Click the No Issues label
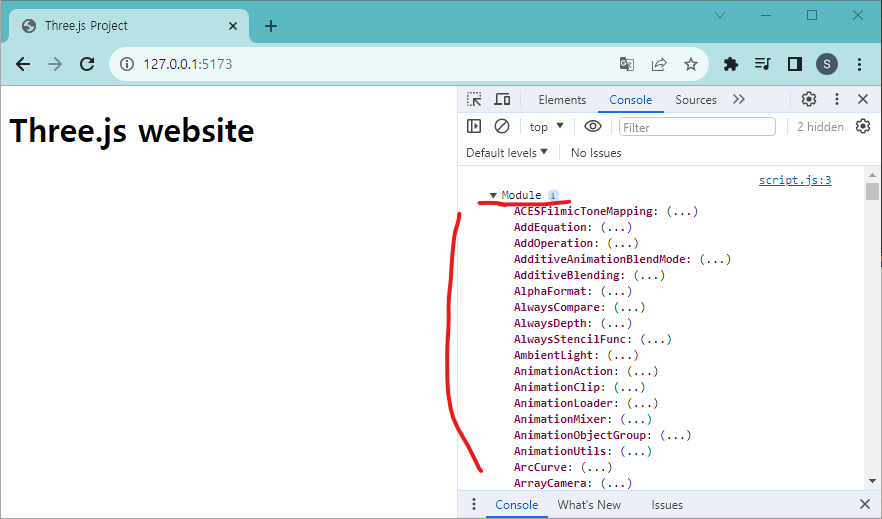Image resolution: width=882 pixels, height=519 pixels. pyautogui.click(x=596, y=153)
